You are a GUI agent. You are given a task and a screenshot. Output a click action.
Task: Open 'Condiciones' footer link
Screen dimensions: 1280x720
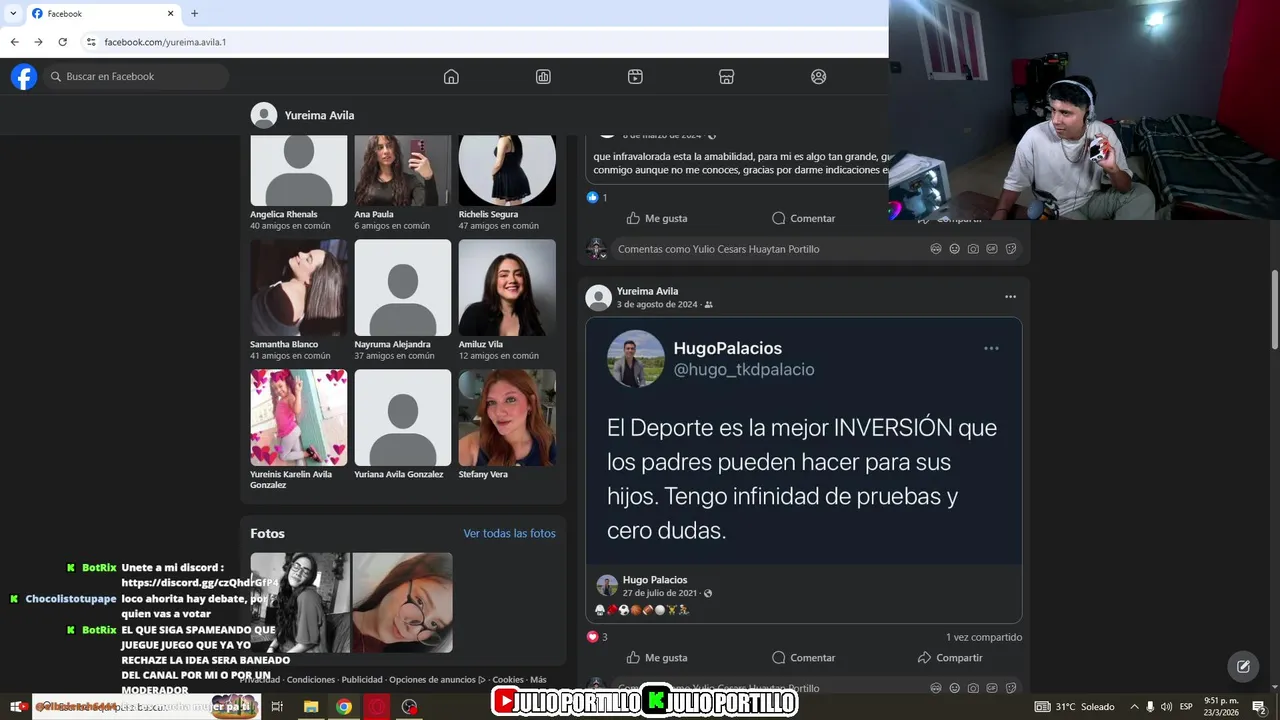pyautogui.click(x=311, y=680)
